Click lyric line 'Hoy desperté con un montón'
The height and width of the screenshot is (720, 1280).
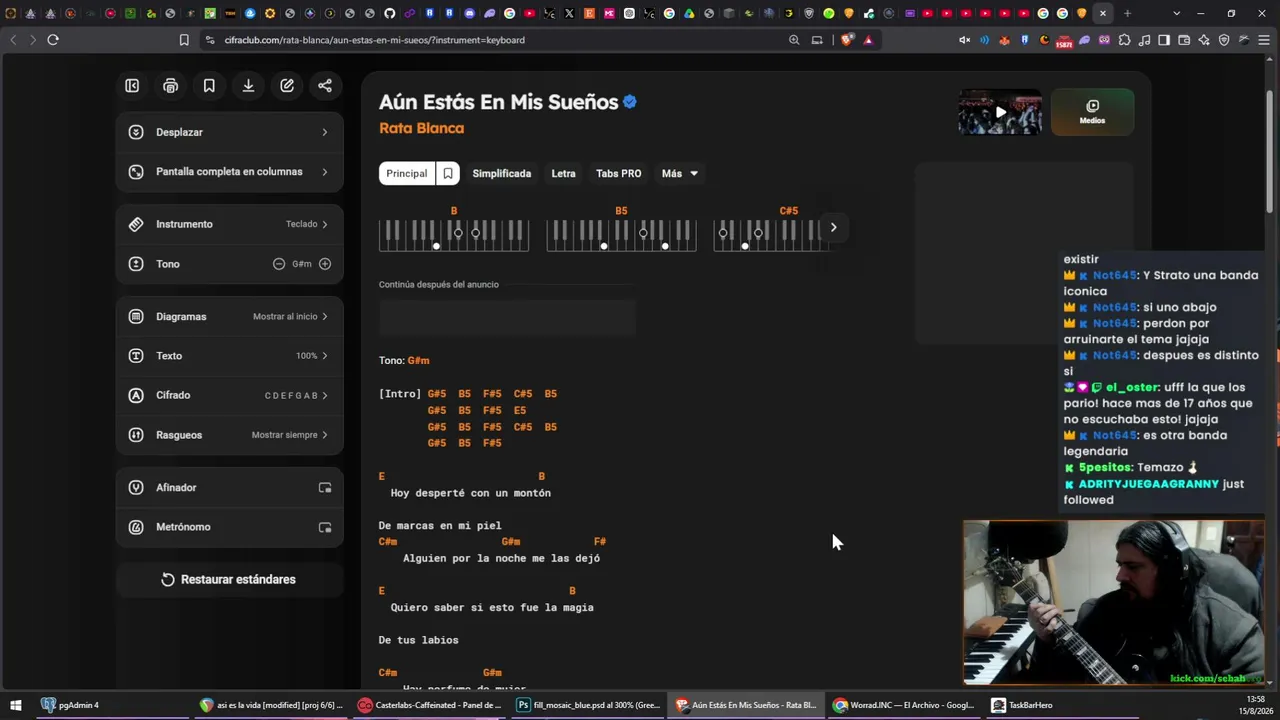(x=471, y=493)
